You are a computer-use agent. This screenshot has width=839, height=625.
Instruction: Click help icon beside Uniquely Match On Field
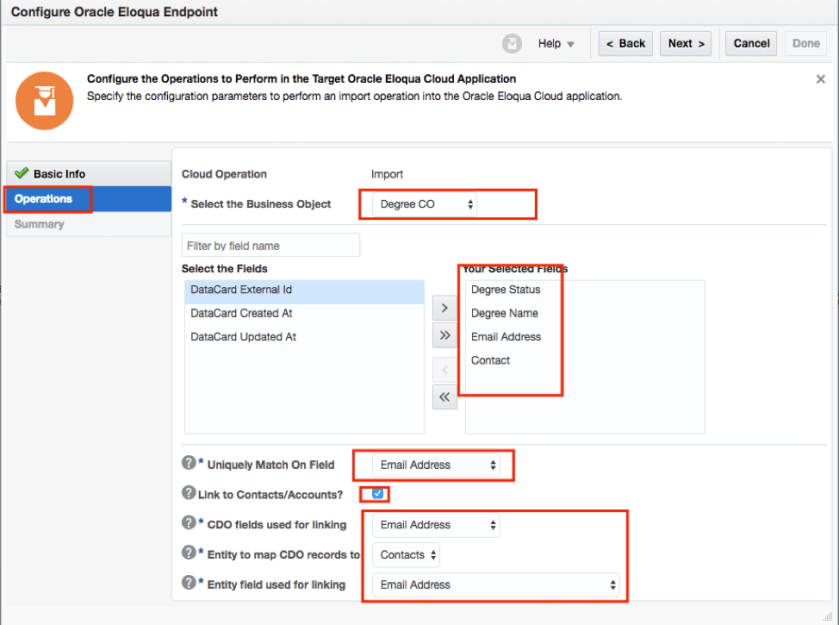point(188,463)
